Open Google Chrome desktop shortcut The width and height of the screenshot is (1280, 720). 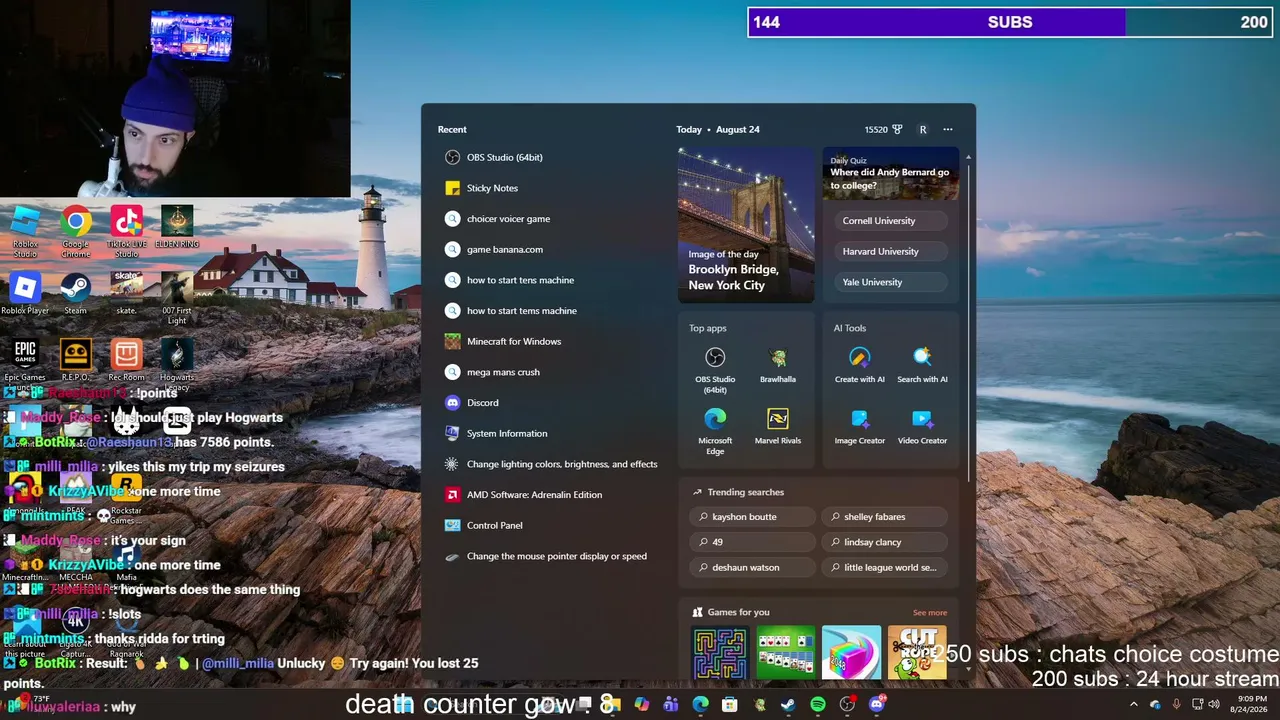[76, 231]
